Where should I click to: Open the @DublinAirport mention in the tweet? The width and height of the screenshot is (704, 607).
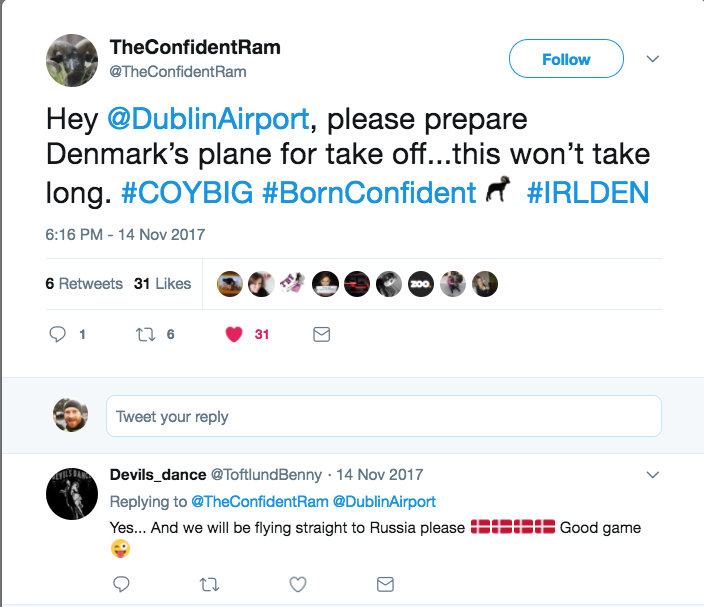[x=208, y=119]
